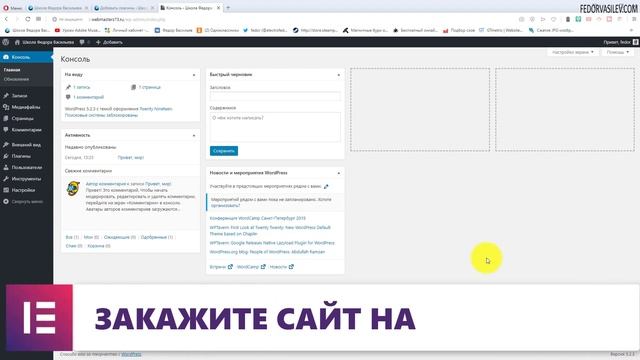Open the 1 страница link

tap(149, 87)
